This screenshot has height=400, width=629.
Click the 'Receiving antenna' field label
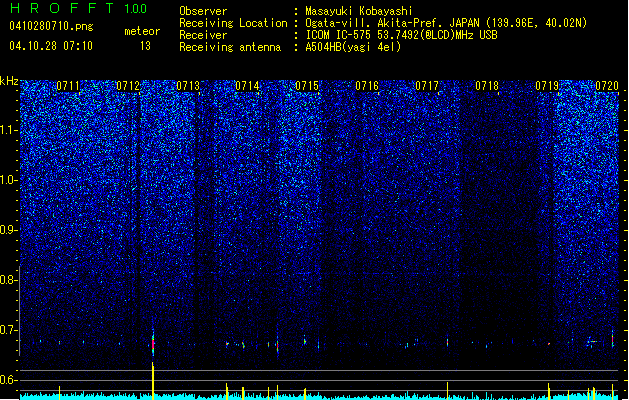(x=230, y=47)
